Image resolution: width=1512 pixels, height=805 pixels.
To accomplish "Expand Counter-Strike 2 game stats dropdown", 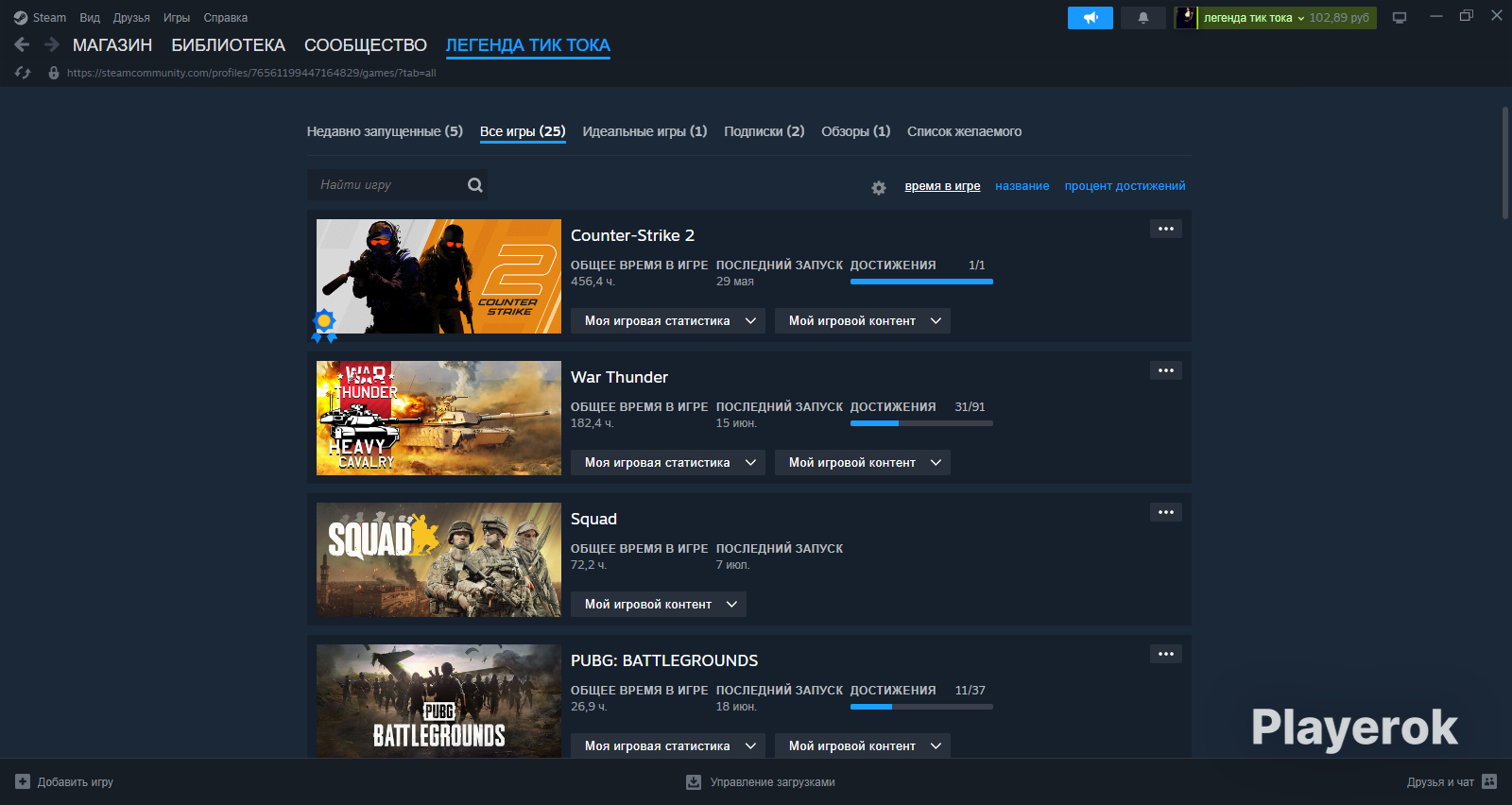I will [668, 321].
